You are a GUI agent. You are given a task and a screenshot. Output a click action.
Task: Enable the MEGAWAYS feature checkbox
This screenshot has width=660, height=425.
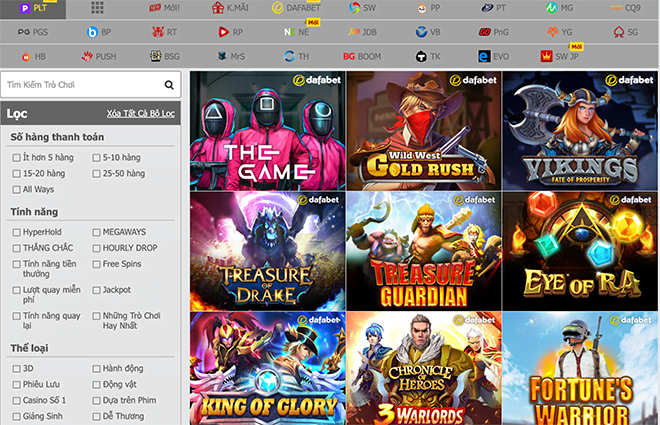[x=97, y=232]
